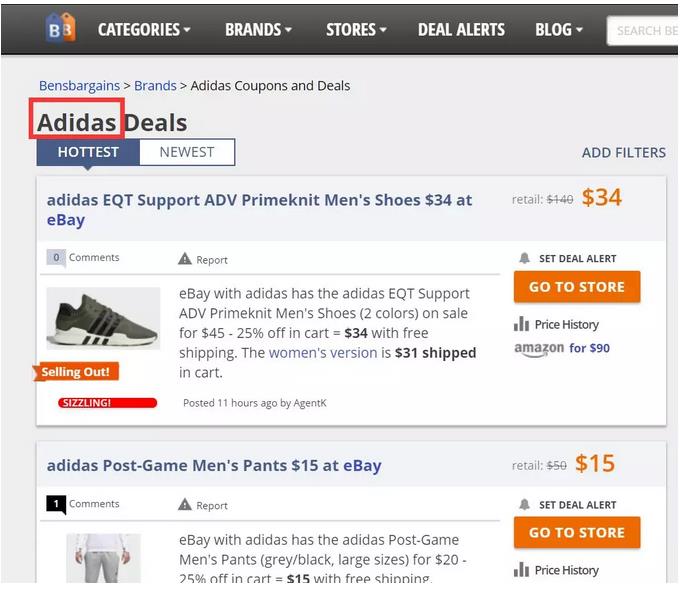Viewport: 681px width, 591px height.
Task: Expand the Categories dropdown menu
Action: [x=144, y=29]
